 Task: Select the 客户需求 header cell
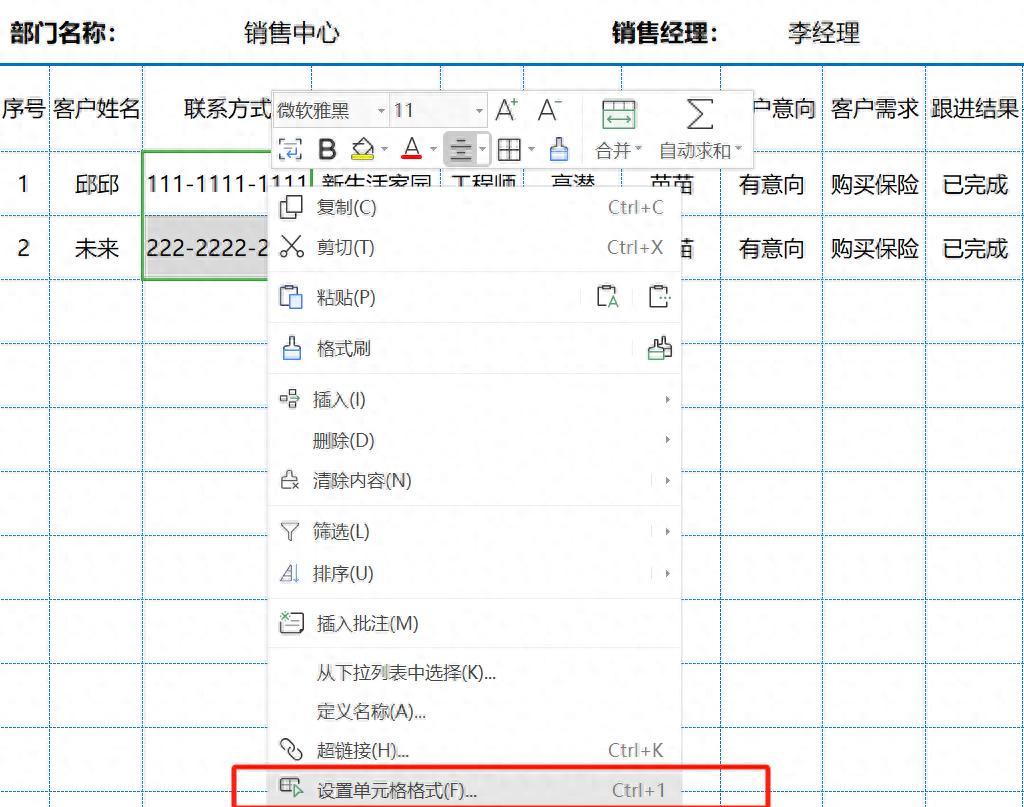(874, 108)
